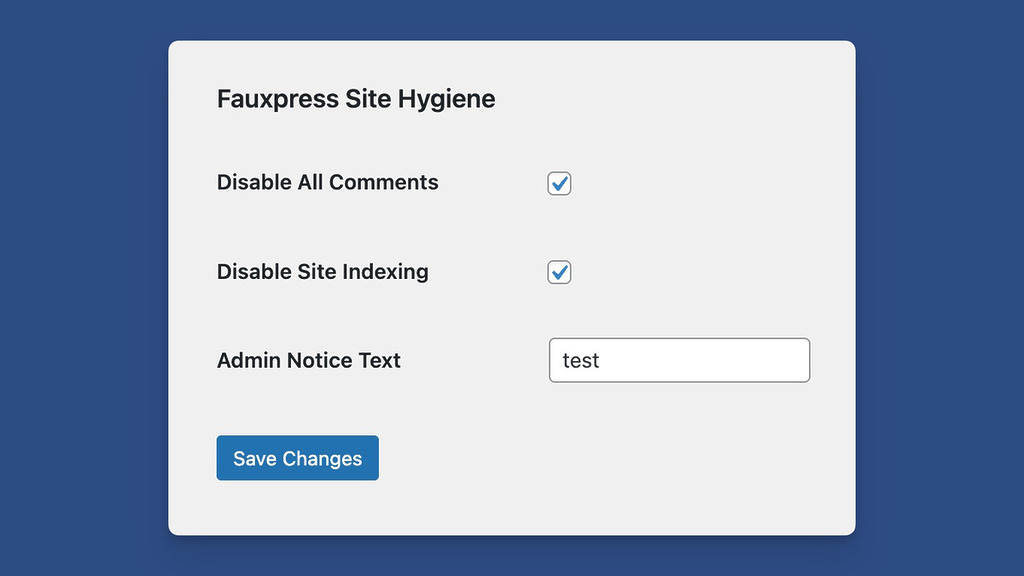Image resolution: width=1024 pixels, height=576 pixels.
Task: Select the text reading 'test'
Action: pos(583,360)
